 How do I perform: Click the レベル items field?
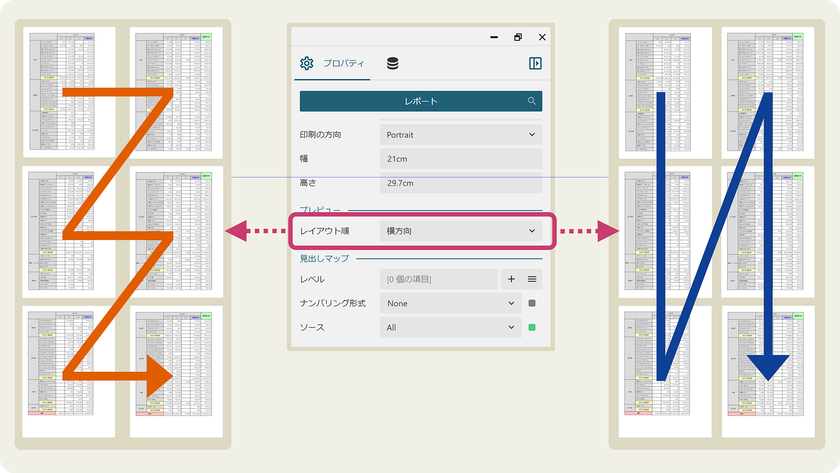click(x=439, y=279)
